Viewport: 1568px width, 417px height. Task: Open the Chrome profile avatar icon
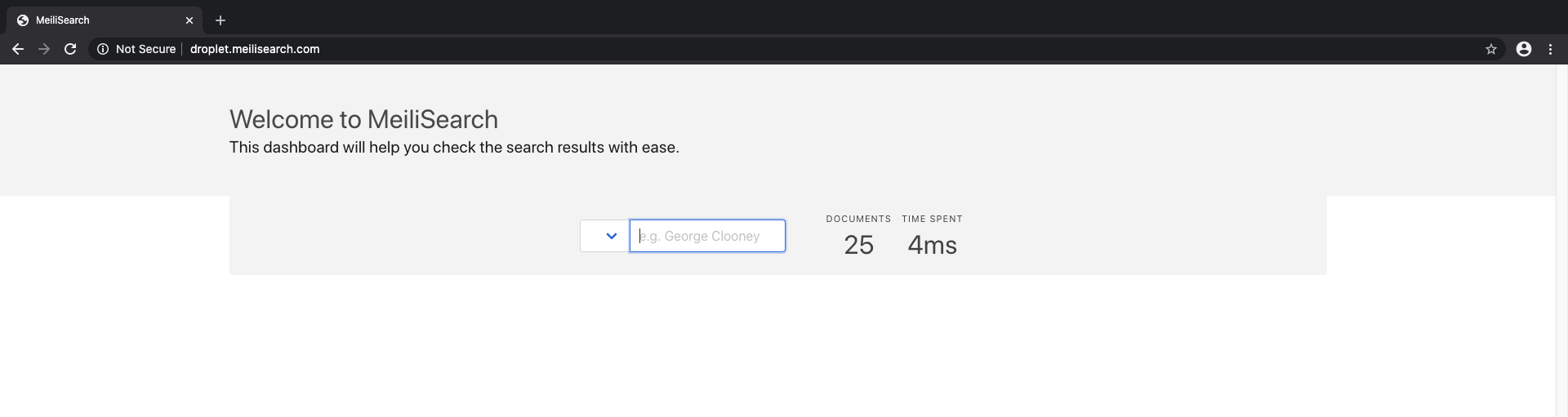coord(1523,49)
